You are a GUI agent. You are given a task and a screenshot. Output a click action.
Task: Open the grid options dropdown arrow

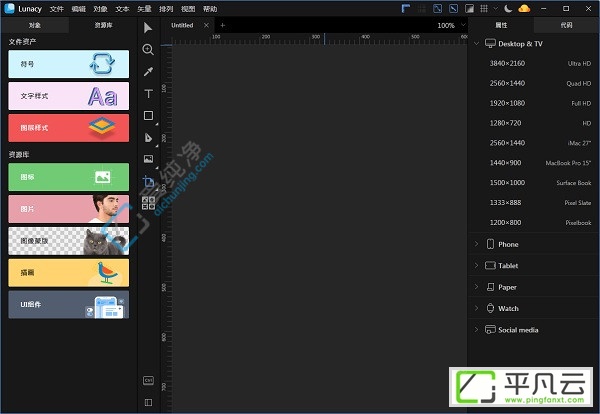(x=496, y=8)
